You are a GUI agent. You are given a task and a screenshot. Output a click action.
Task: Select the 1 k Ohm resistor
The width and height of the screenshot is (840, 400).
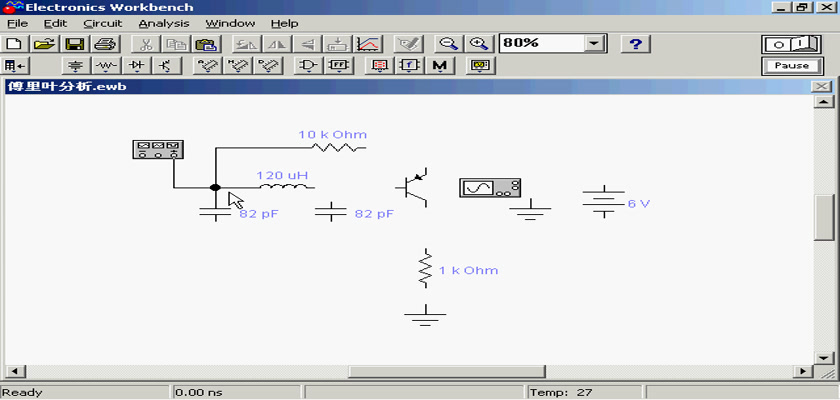point(425,269)
